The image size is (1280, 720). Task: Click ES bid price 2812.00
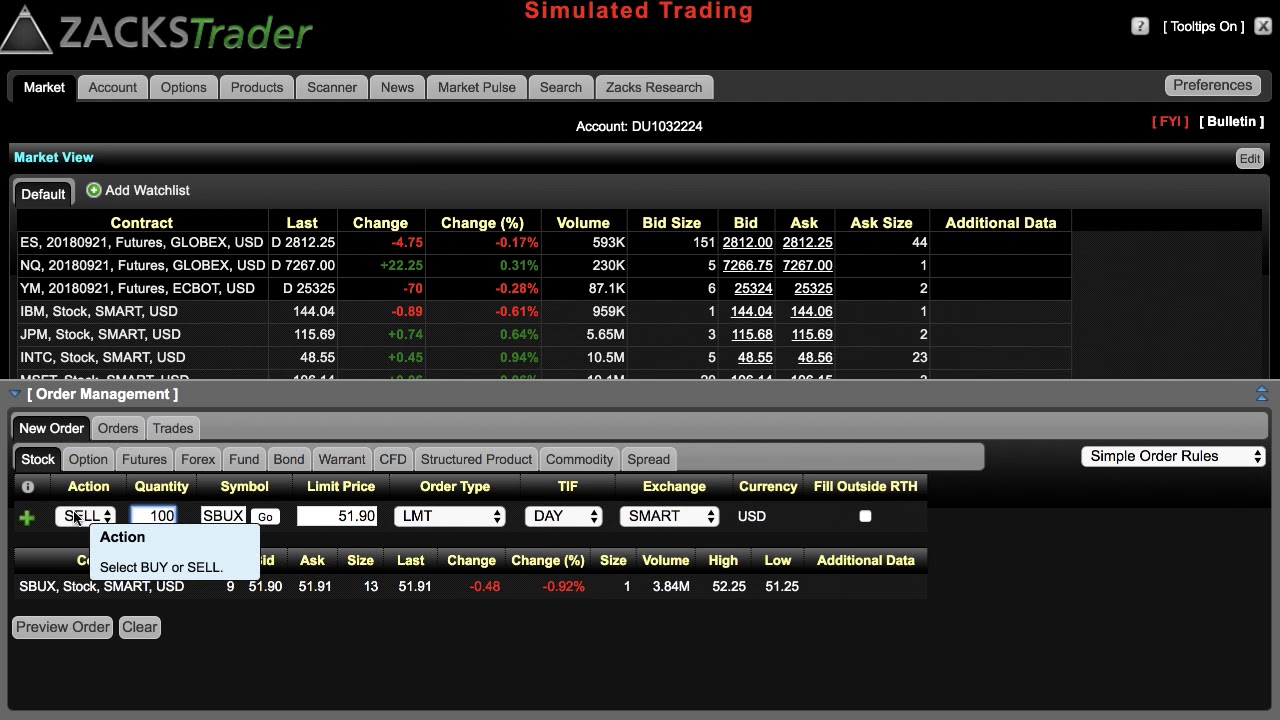[748, 242]
